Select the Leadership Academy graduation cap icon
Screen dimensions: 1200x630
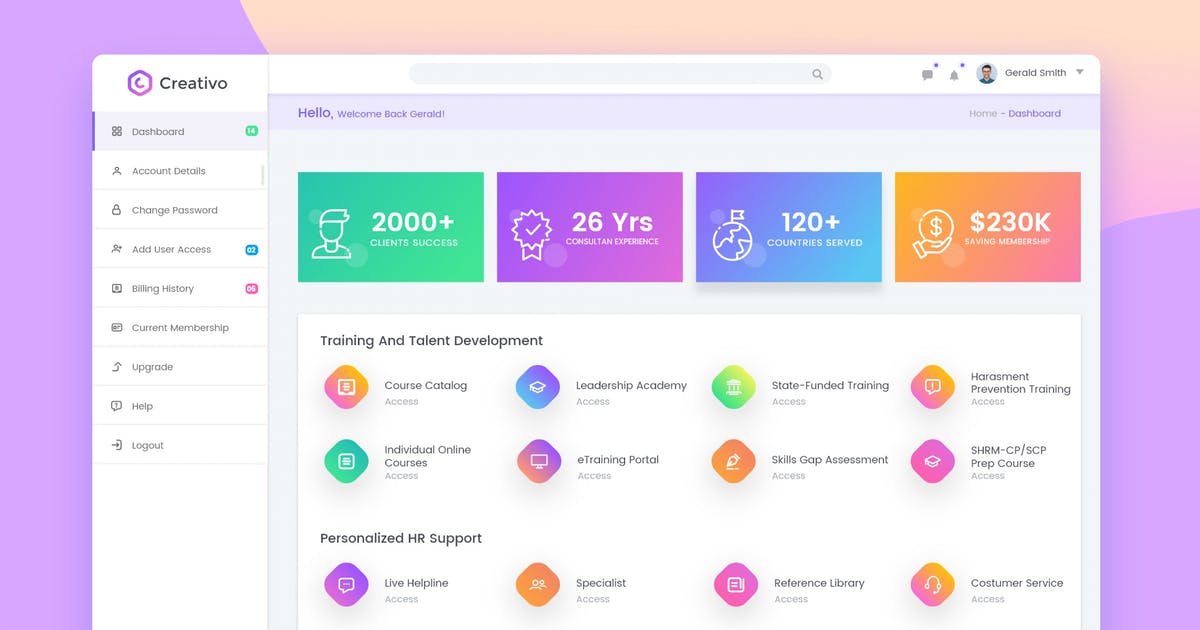538,385
